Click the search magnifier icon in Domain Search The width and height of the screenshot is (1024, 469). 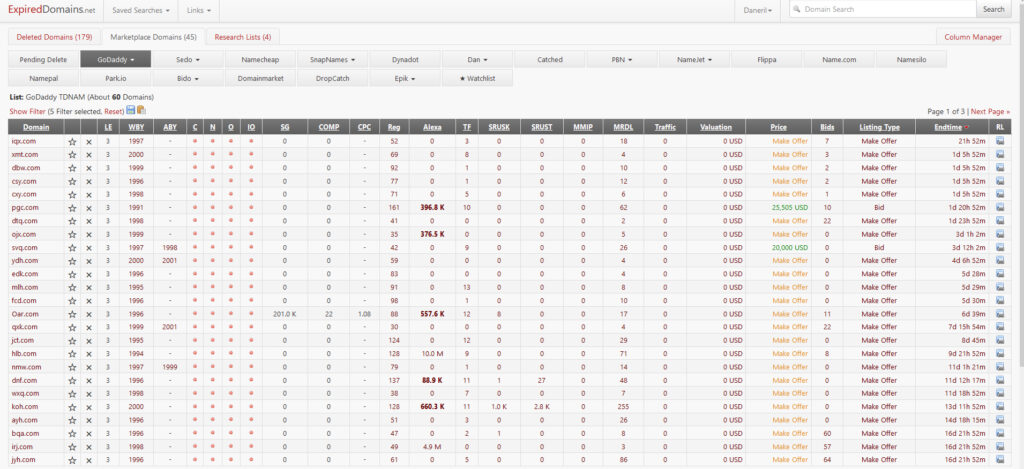(796, 10)
